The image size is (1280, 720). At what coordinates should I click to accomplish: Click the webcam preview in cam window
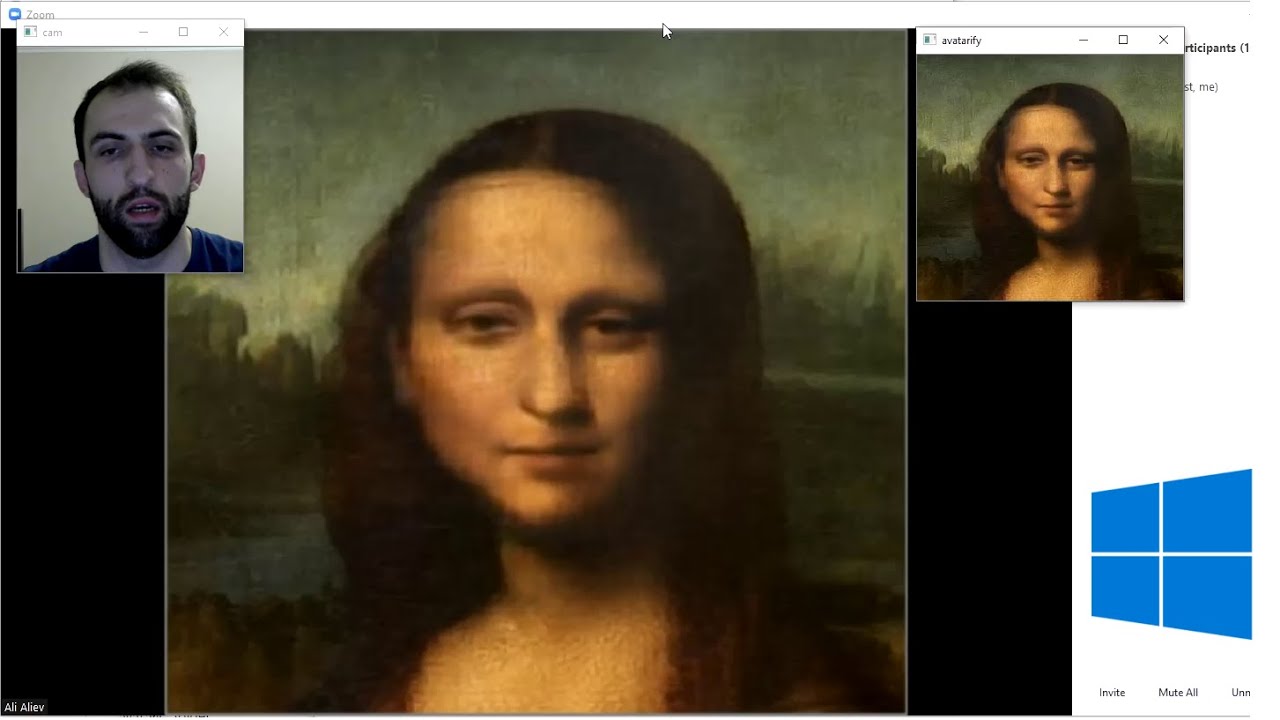point(130,159)
